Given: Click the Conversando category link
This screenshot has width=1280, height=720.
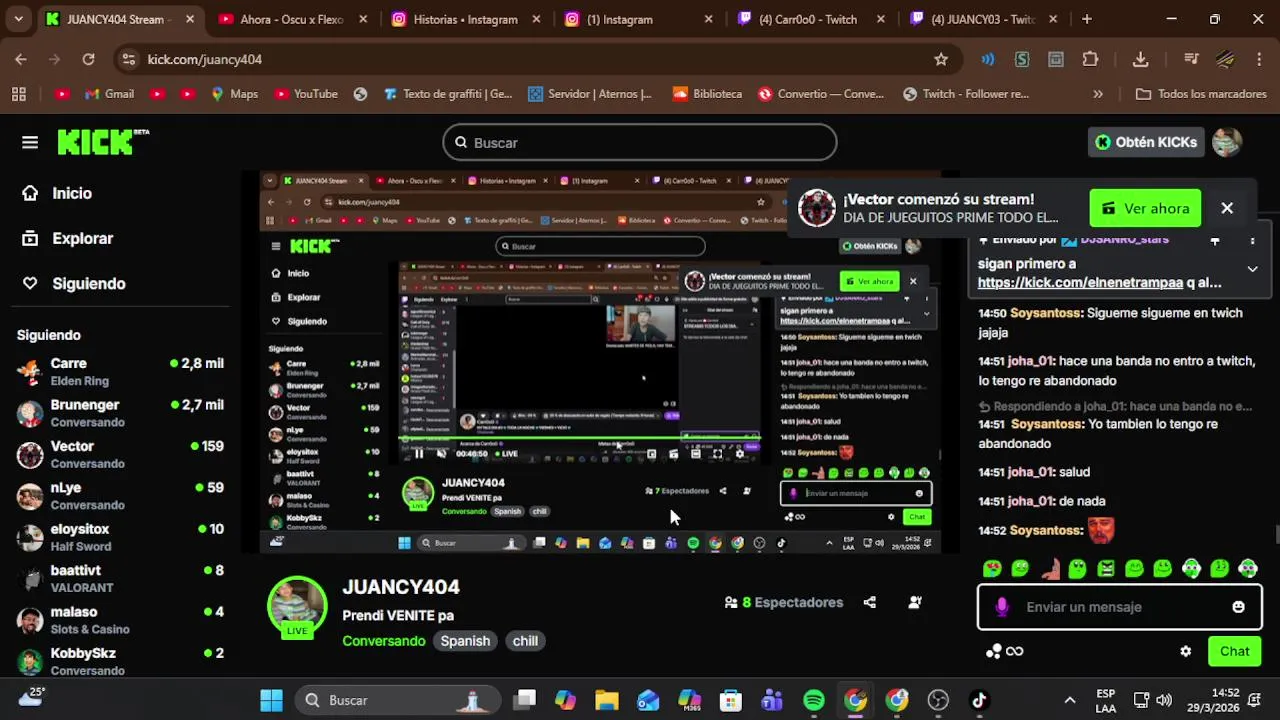Looking at the screenshot, I should (383, 641).
